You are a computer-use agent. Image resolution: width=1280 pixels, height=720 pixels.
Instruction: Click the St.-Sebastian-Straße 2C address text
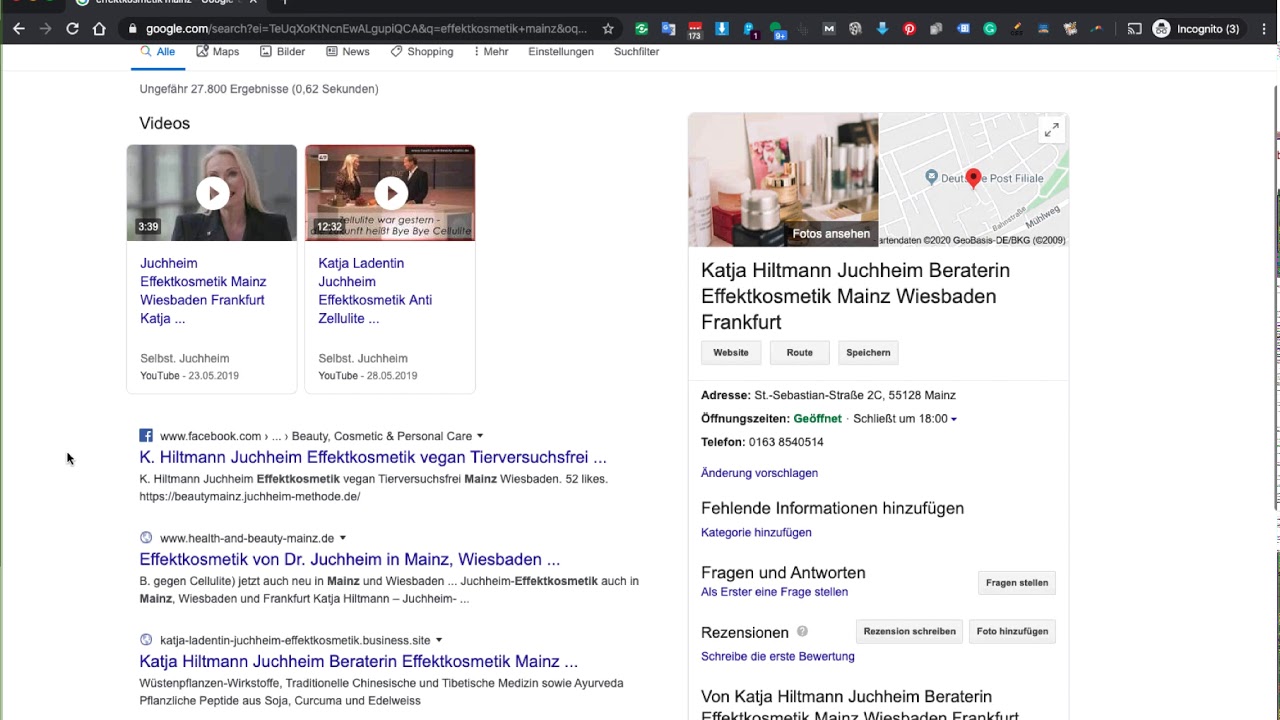click(855, 395)
